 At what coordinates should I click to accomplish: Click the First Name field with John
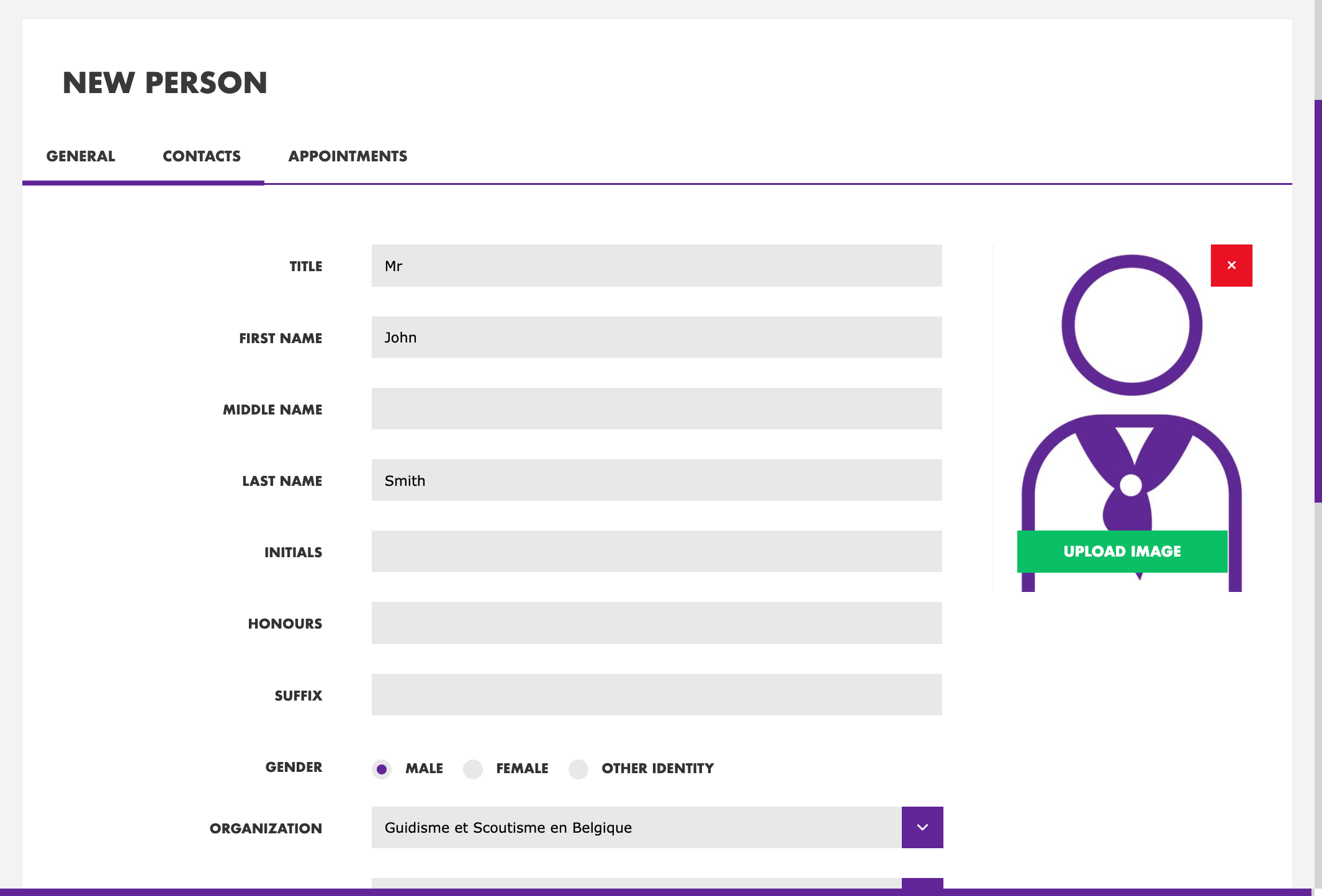tap(657, 338)
